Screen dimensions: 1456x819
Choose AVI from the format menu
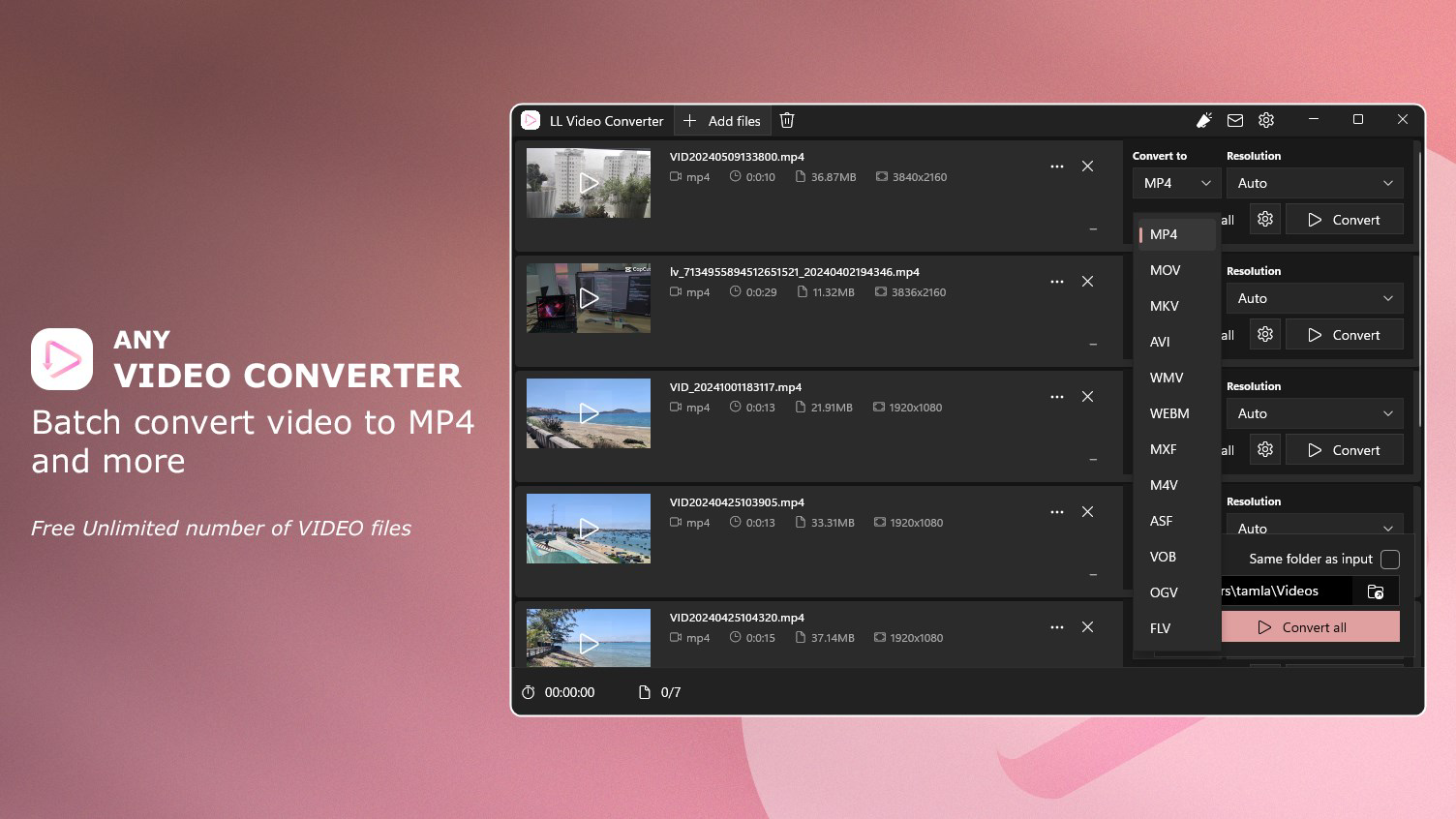pos(1158,342)
